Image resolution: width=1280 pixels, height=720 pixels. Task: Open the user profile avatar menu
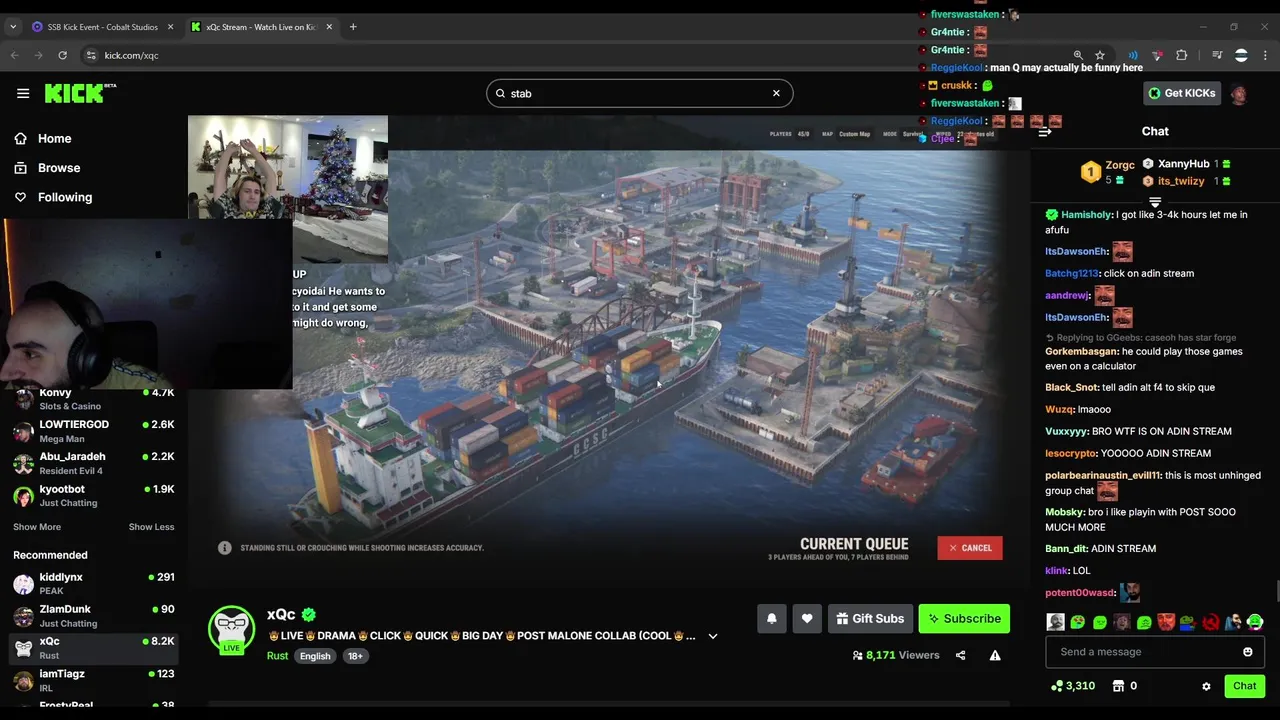pyautogui.click(x=1240, y=94)
